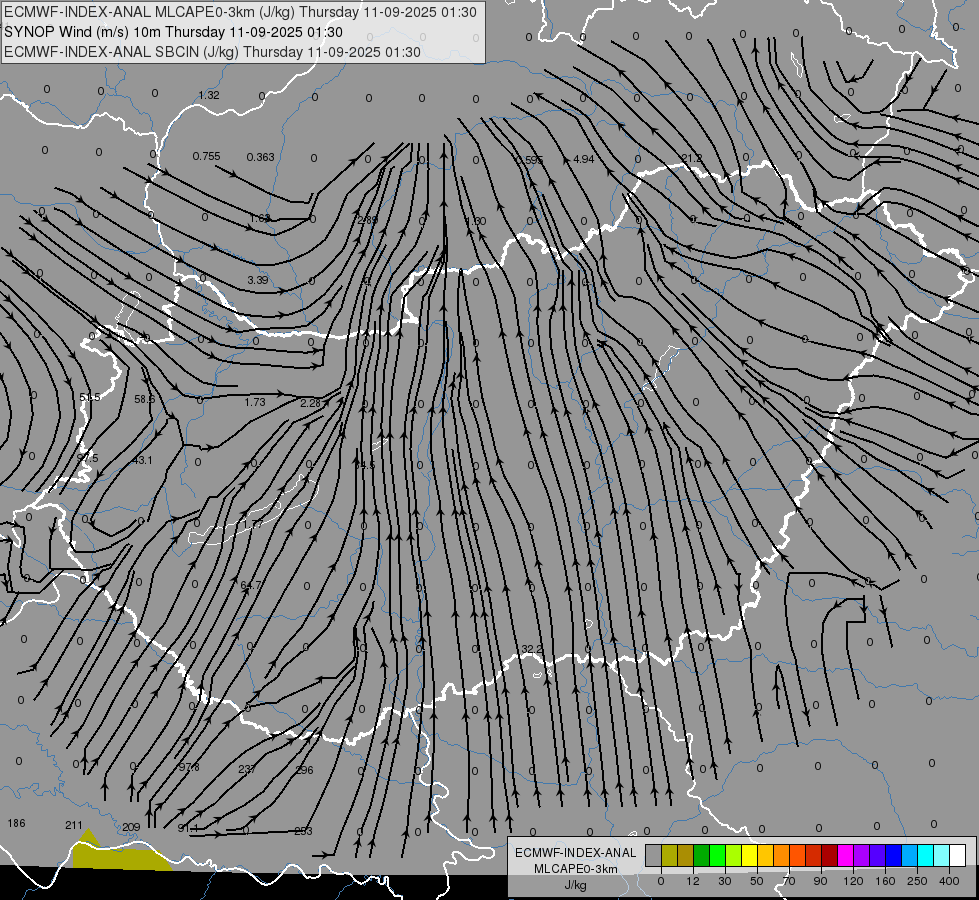Image resolution: width=979 pixels, height=900 pixels.
Task: Click the 296 value on the map
Action: coord(304,770)
